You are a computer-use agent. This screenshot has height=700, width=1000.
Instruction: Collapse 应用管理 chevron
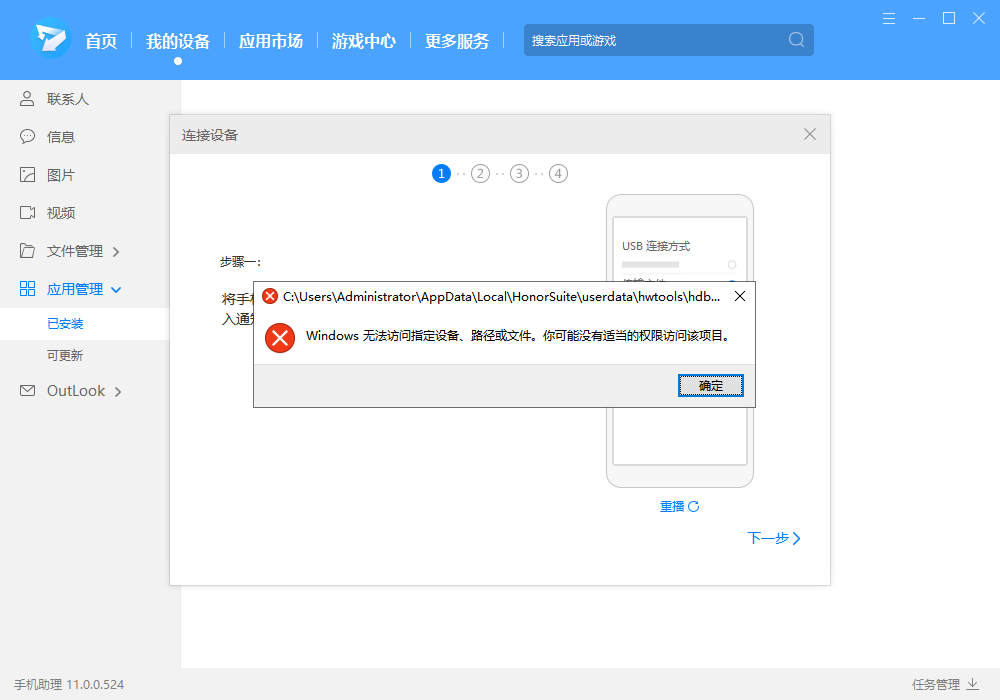click(x=116, y=290)
